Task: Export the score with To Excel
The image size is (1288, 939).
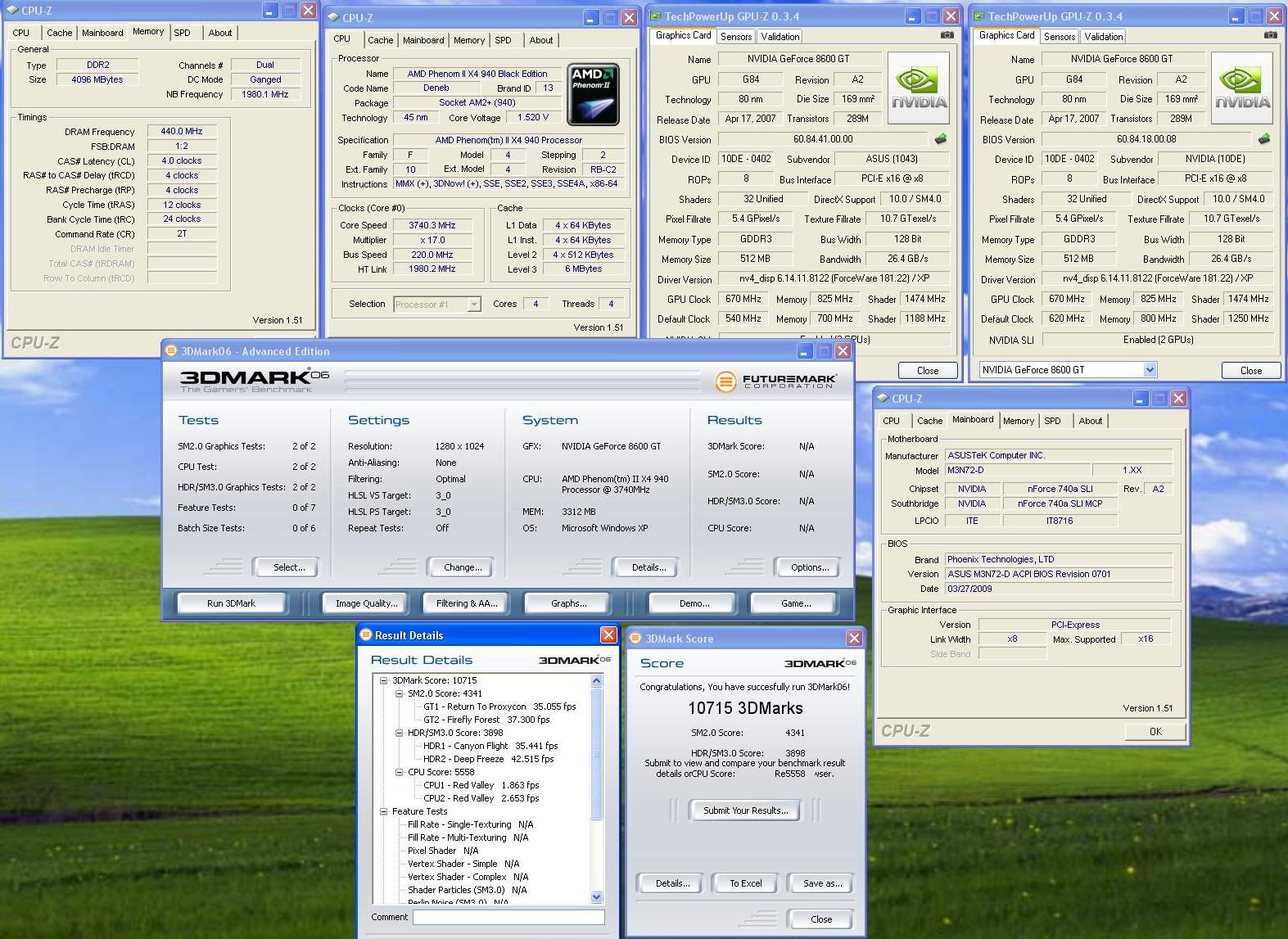Action: click(x=746, y=883)
